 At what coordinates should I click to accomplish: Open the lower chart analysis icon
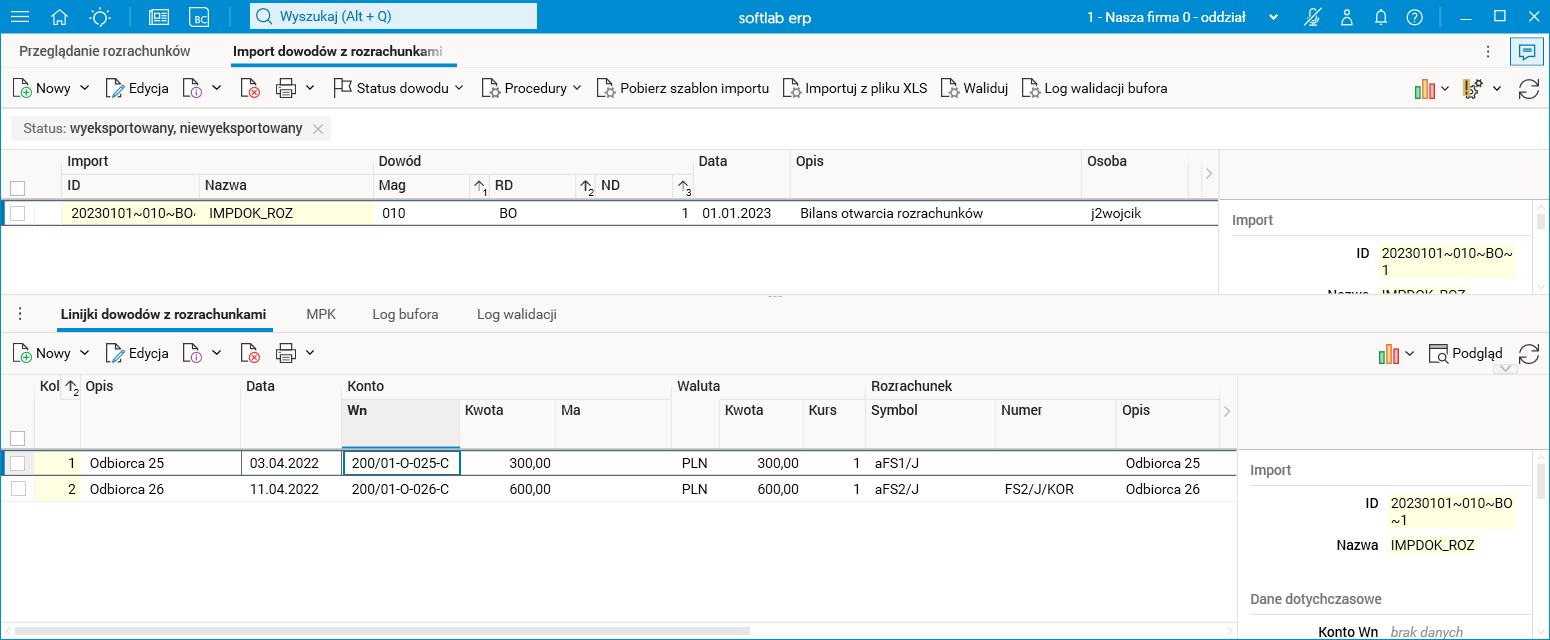(x=1388, y=353)
